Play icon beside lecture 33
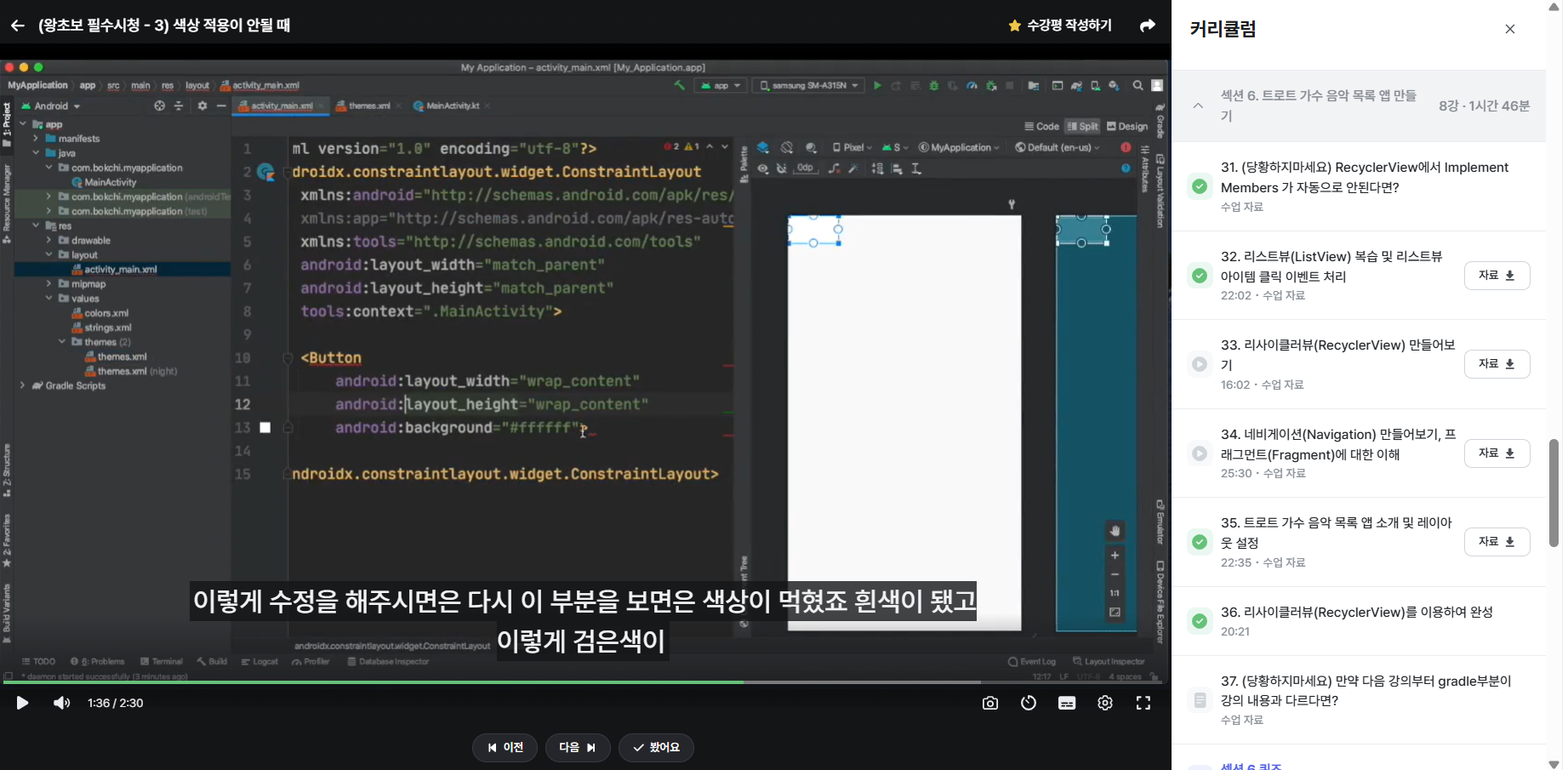Viewport: 1568px width, 770px height. (1200, 364)
